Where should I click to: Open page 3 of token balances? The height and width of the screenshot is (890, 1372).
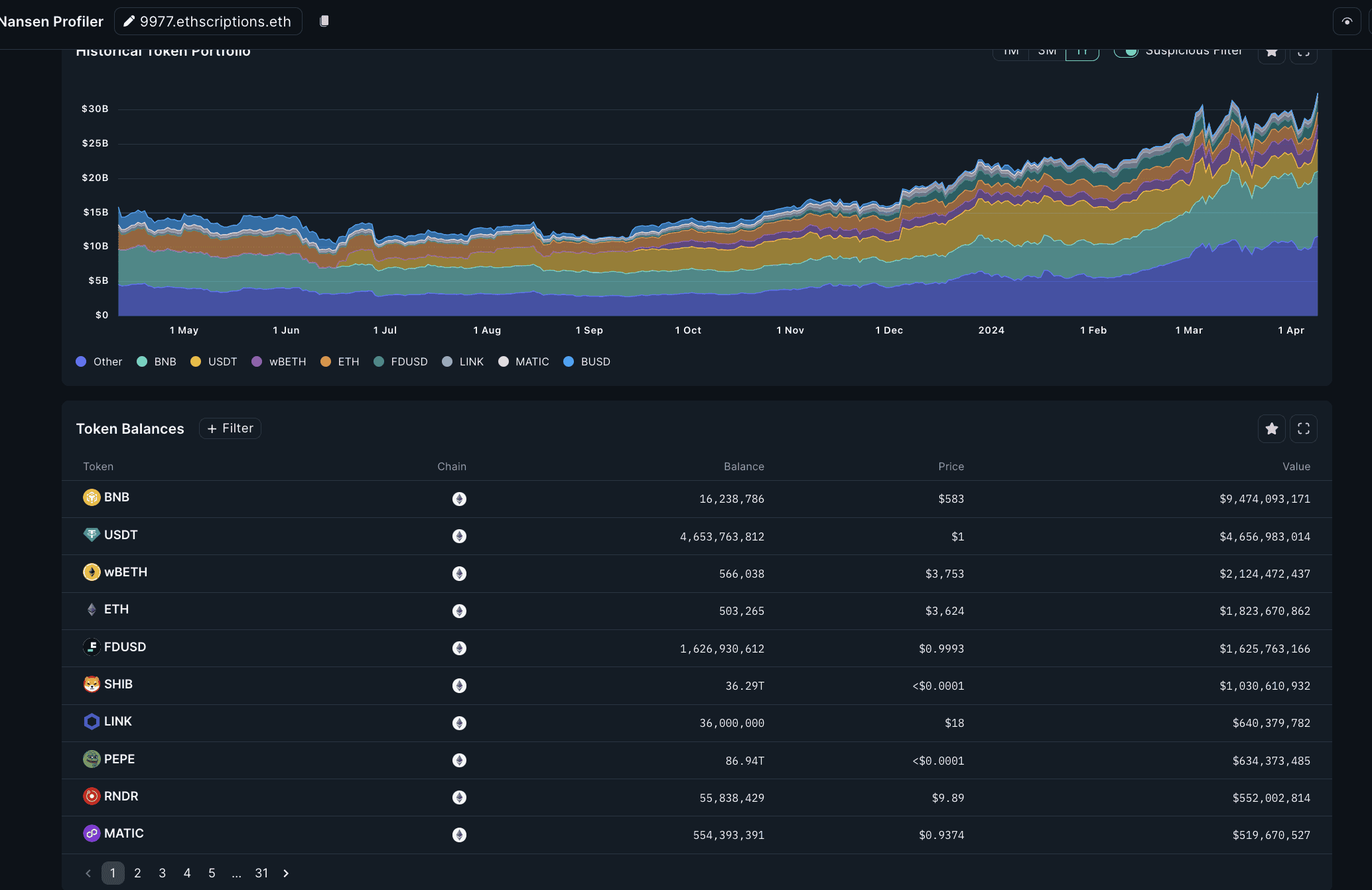[x=162, y=873]
